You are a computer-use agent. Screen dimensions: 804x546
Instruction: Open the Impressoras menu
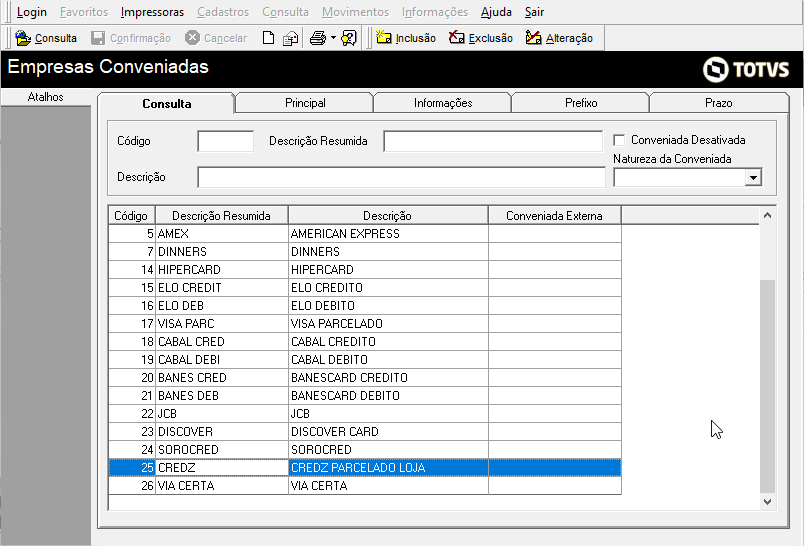(x=152, y=12)
